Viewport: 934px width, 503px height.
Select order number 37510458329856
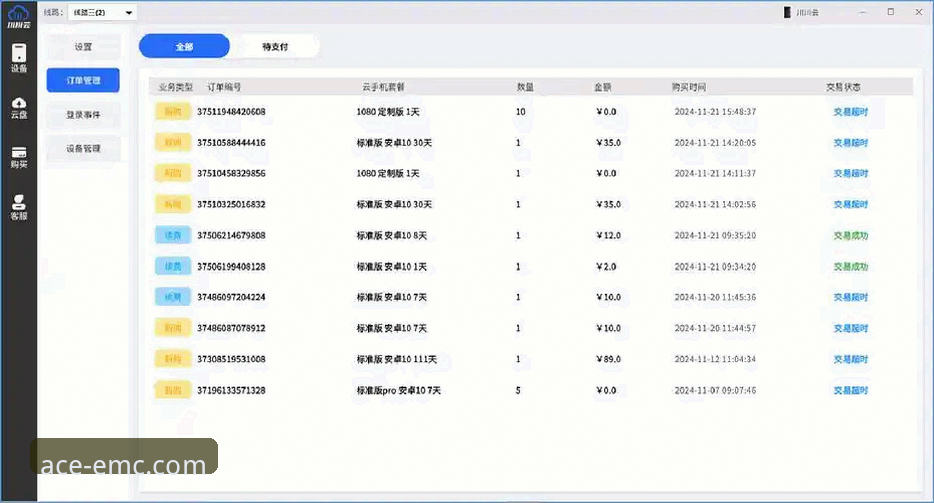(x=231, y=173)
